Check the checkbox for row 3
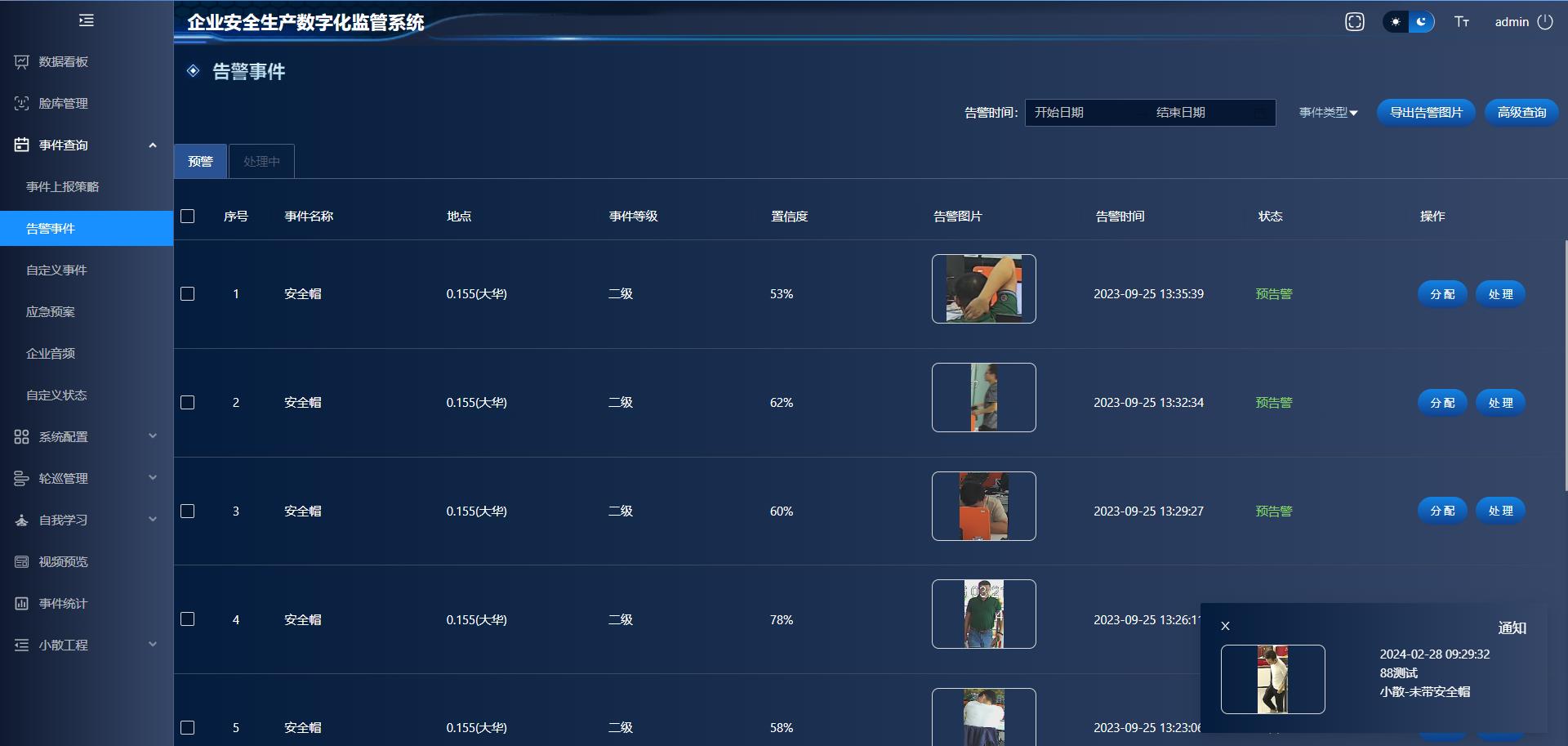1568x746 pixels. 188,511
